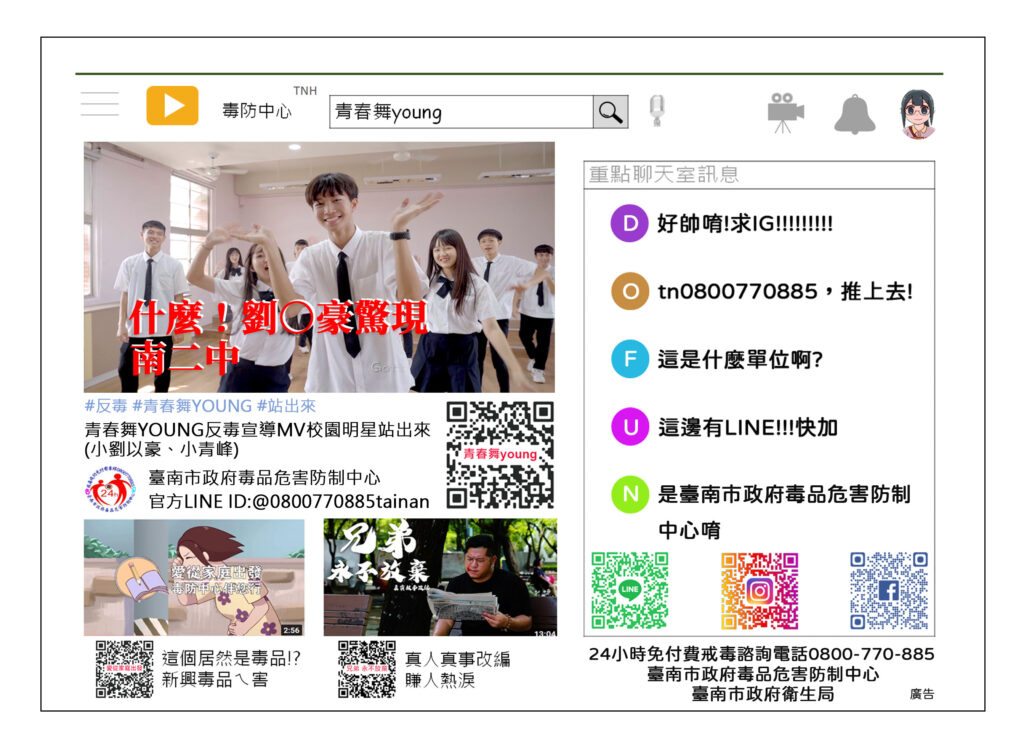1024x747 pixels.
Task: Click the TNH label near the logo
Action: tap(305, 91)
